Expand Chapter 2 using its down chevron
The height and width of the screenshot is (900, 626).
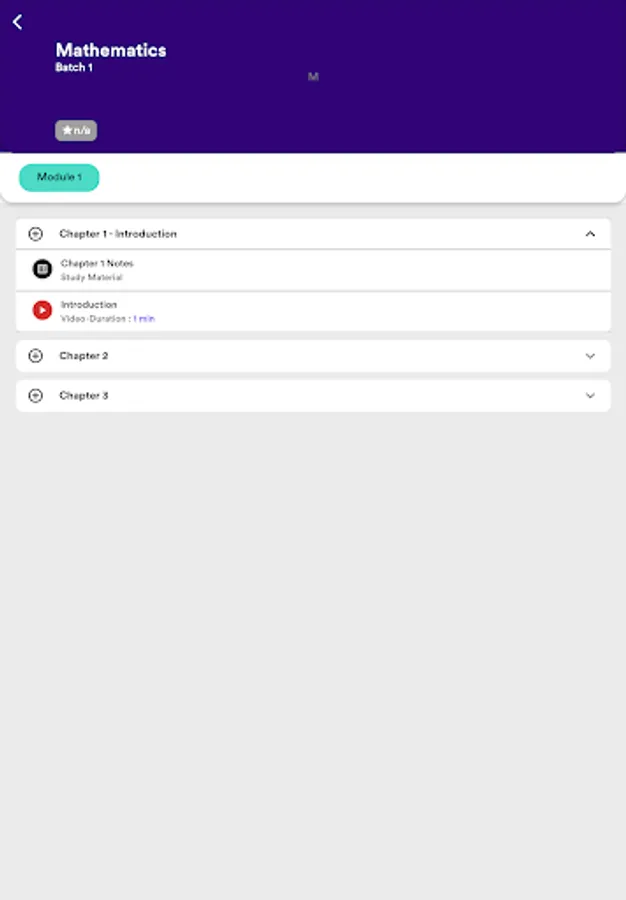pyautogui.click(x=590, y=356)
